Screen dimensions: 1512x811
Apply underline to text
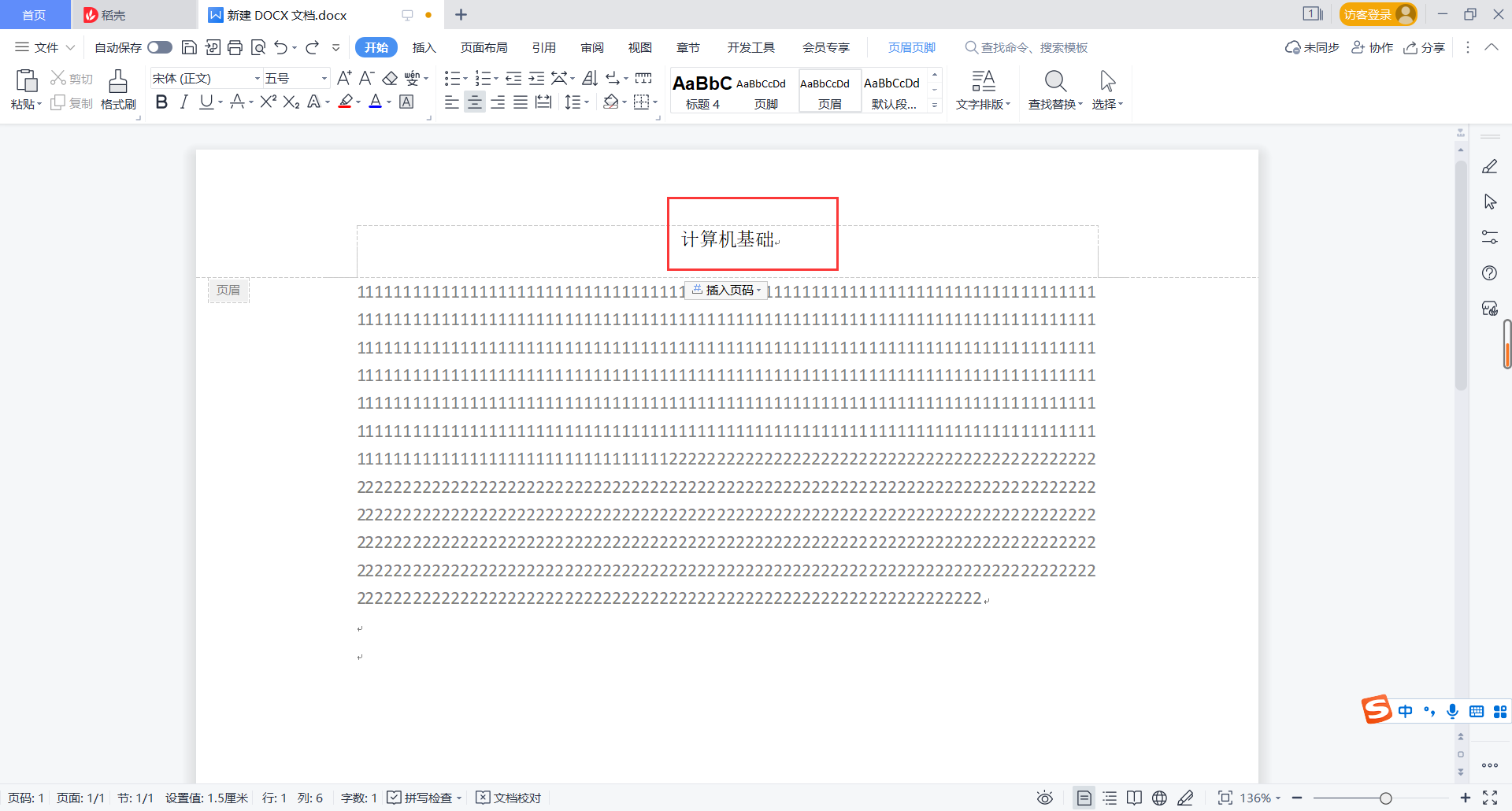pyautogui.click(x=206, y=102)
